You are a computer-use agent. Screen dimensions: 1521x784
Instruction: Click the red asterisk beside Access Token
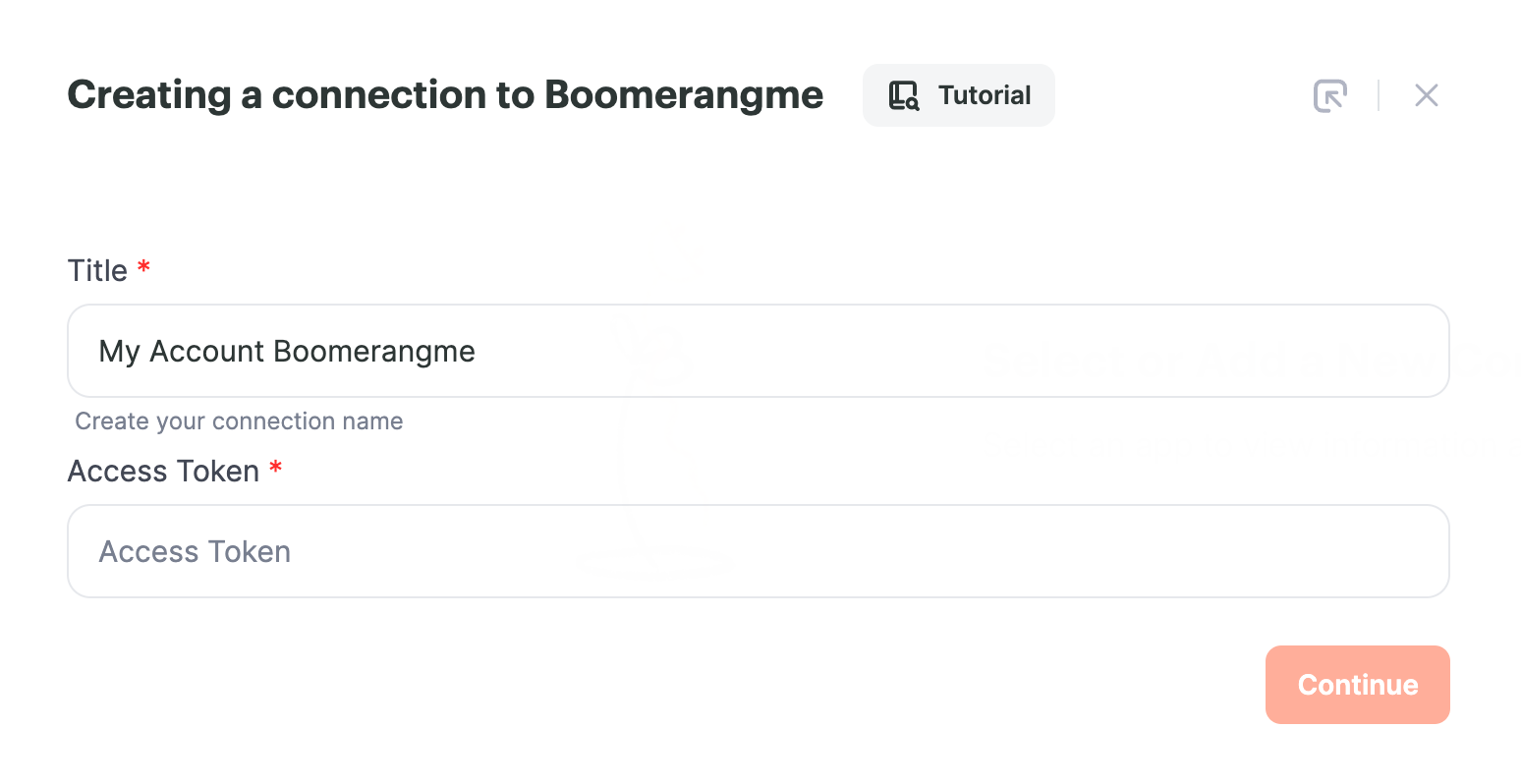(x=276, y=467)
